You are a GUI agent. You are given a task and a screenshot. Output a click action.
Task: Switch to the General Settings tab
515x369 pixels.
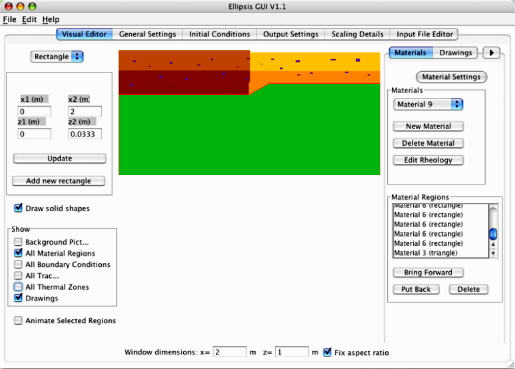point(147,34)
